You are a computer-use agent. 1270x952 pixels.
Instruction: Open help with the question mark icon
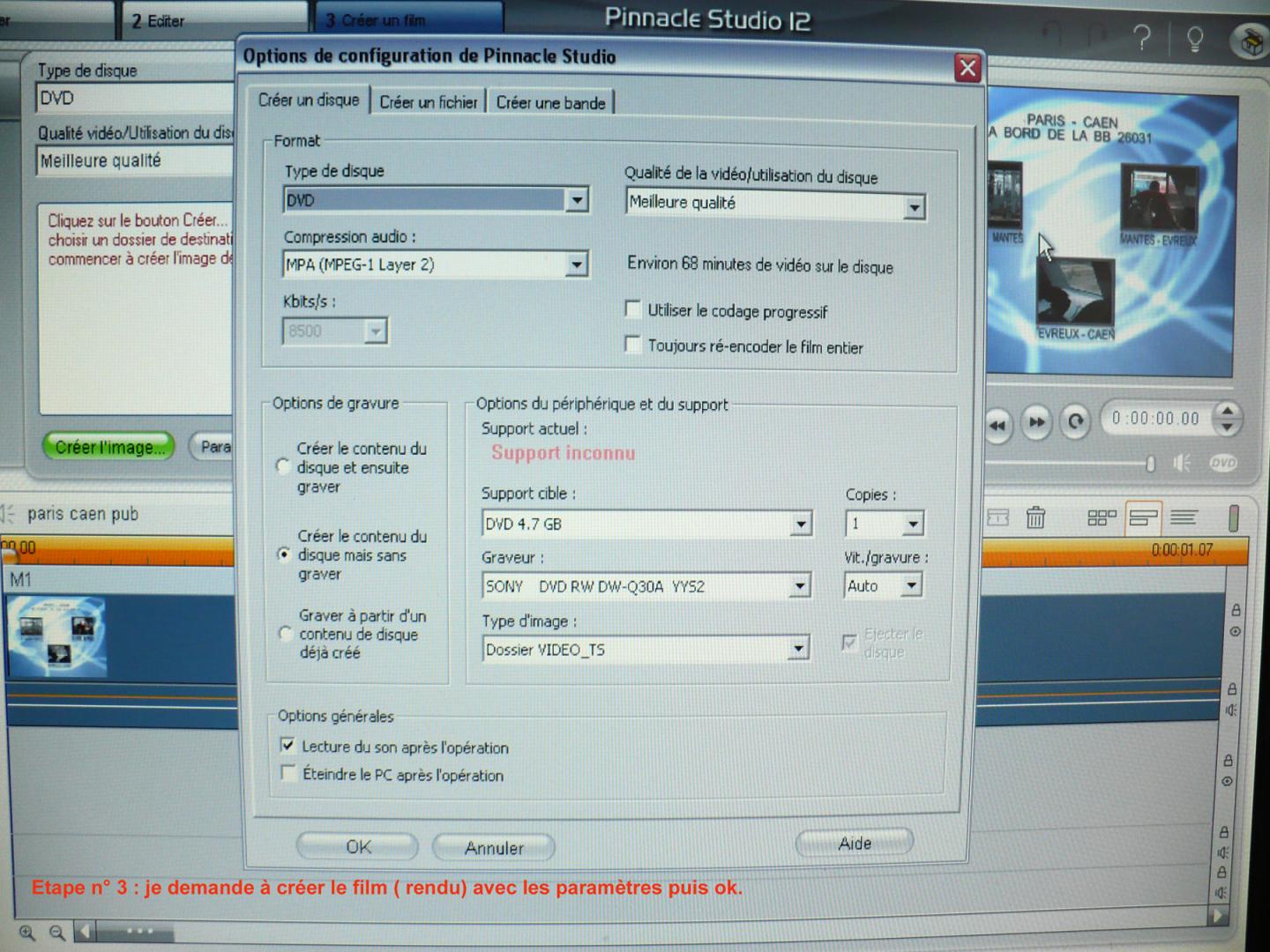point(1141,37)
